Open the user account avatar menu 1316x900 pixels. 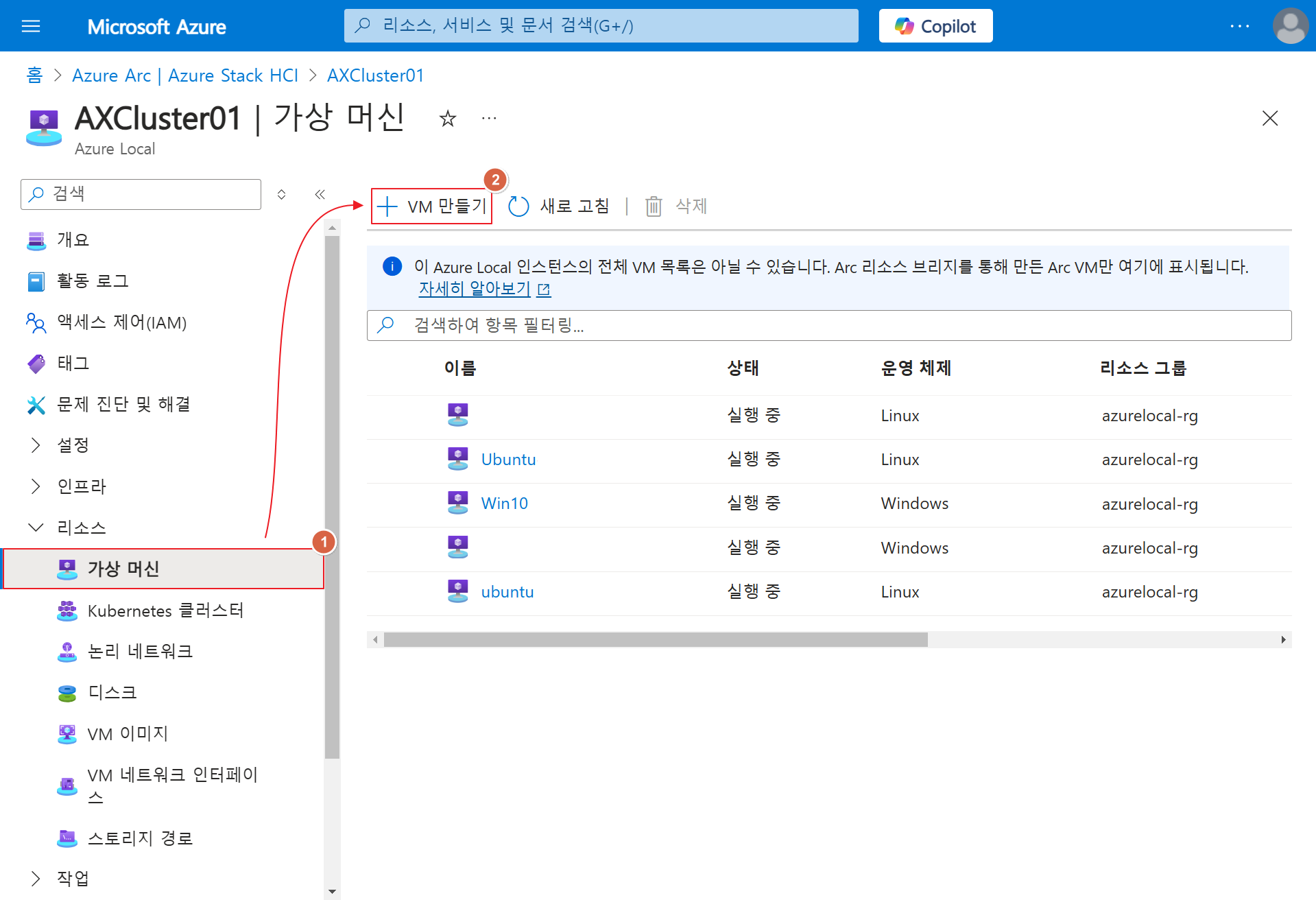tap(1290, 26)
